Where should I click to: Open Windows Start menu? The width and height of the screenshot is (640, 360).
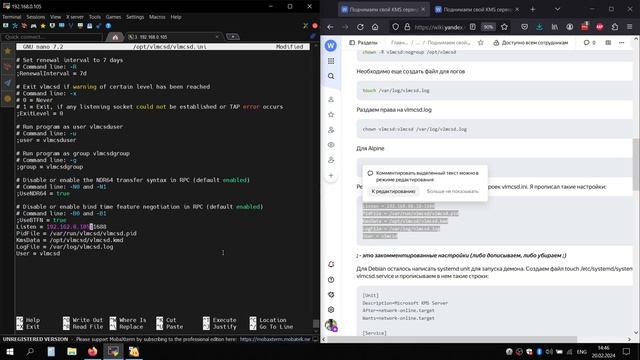pos(9,351)
